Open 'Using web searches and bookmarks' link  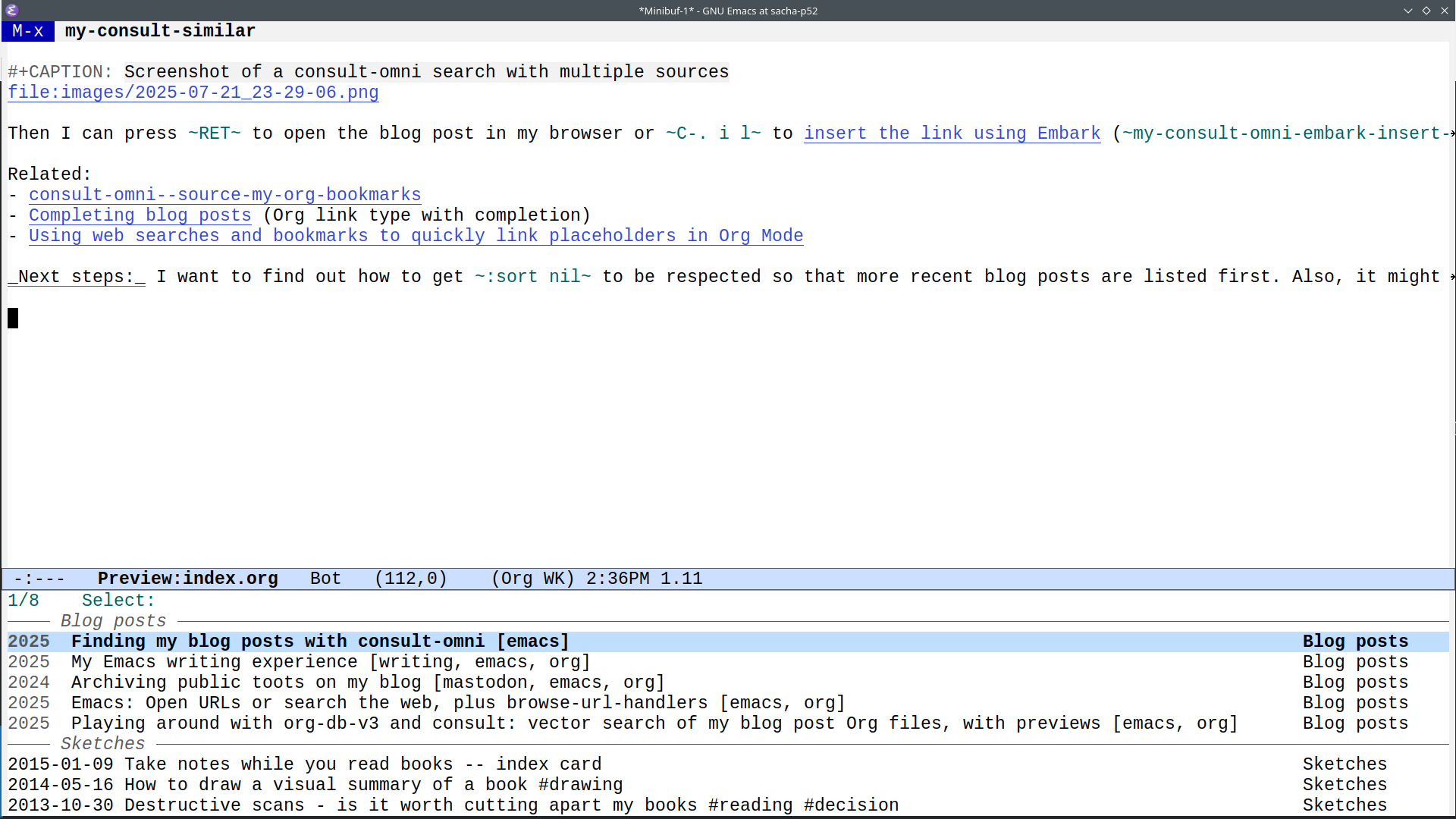click(416, 236)
